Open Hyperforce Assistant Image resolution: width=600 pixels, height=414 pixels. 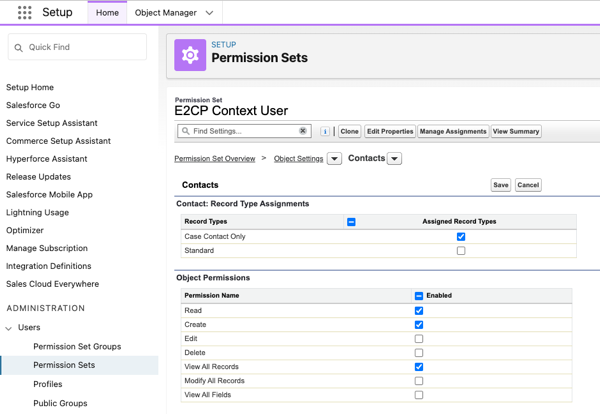(x=47, y=159)
